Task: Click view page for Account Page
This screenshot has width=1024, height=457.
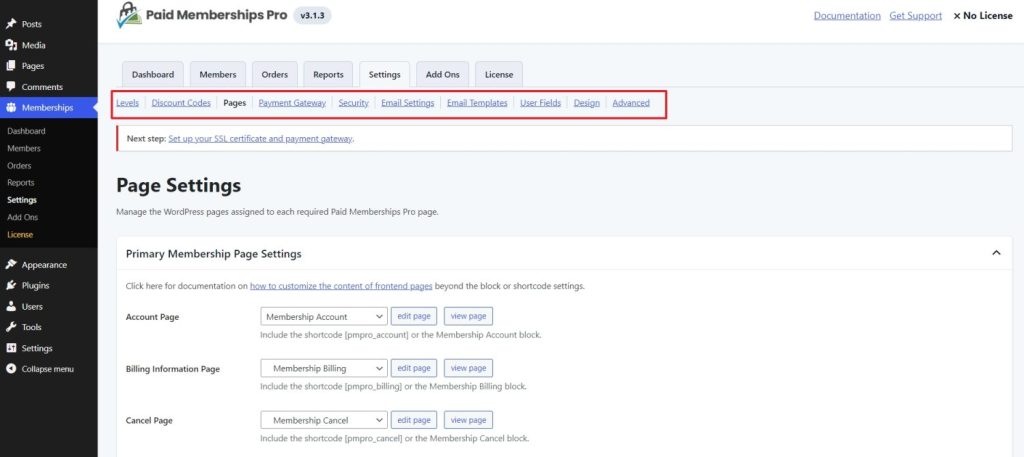Action: tap(468, 316)
